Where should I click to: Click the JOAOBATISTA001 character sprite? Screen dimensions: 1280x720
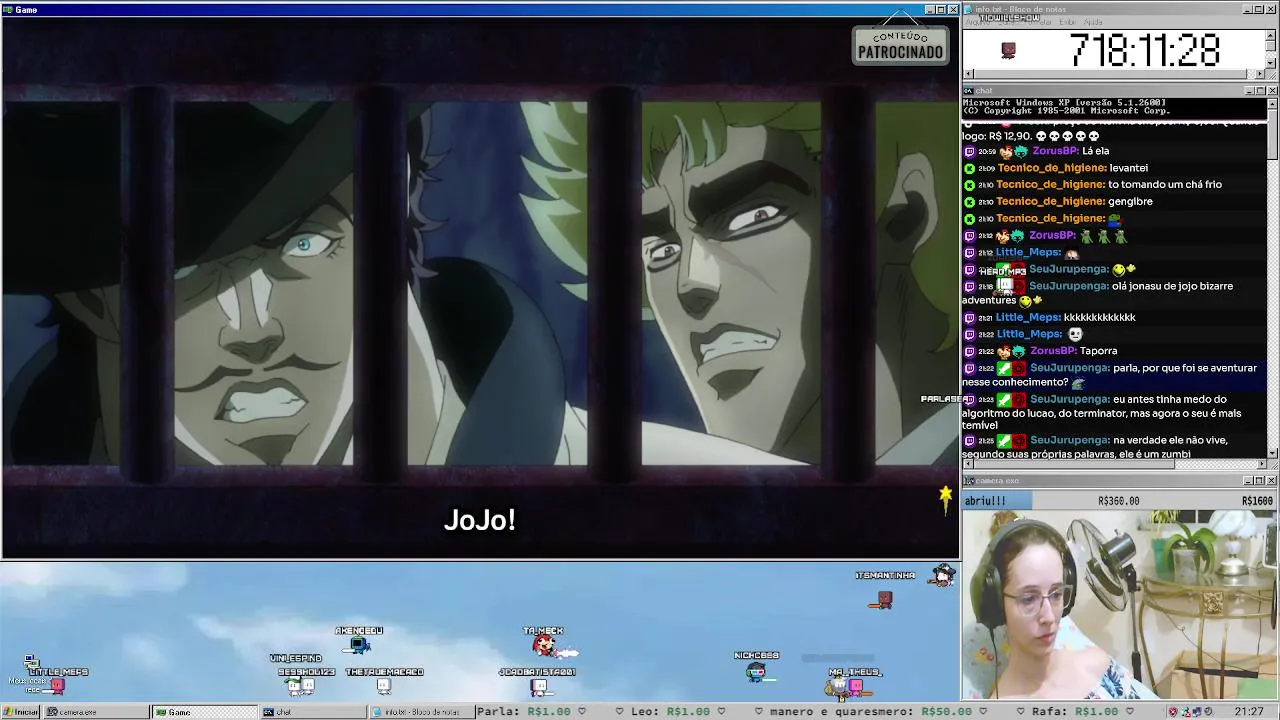[538, 686]
